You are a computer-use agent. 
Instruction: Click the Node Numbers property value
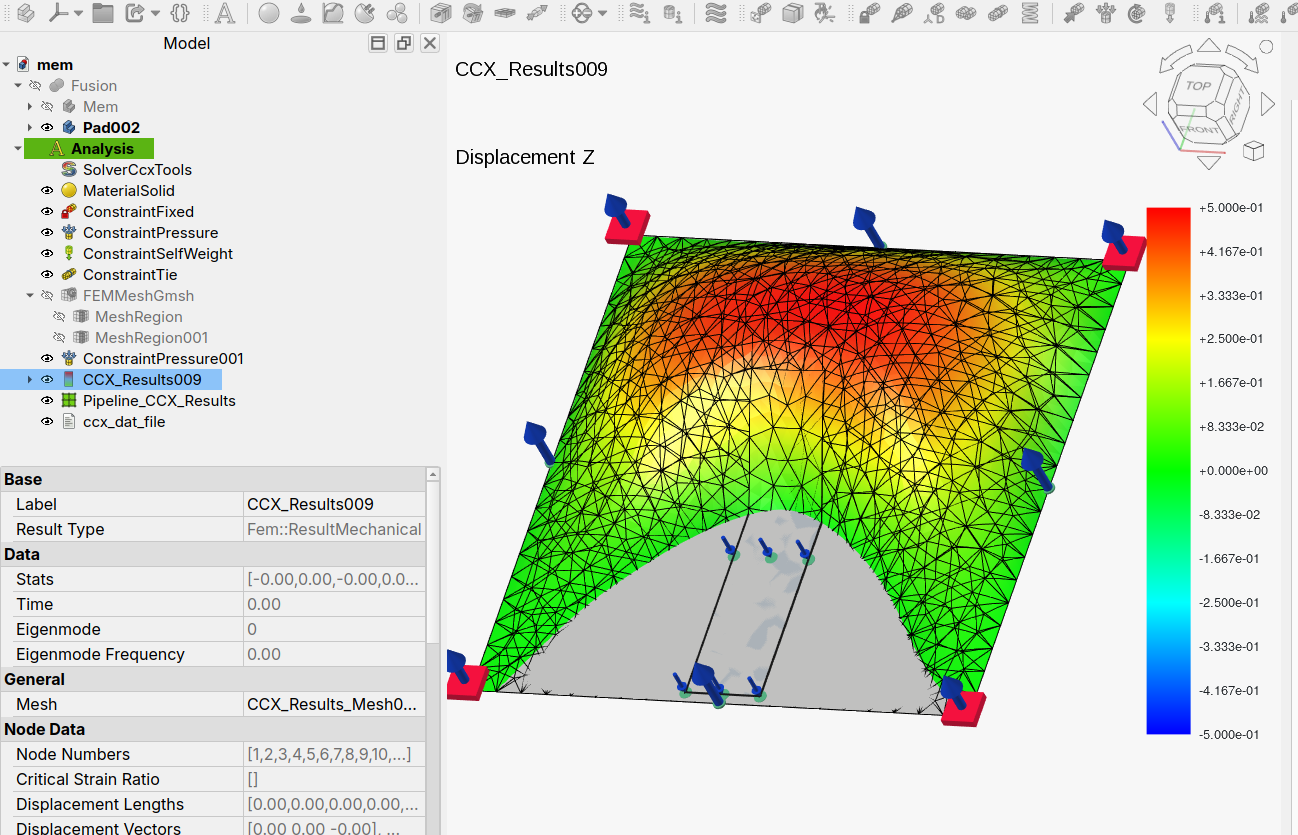tap(334, 755)
